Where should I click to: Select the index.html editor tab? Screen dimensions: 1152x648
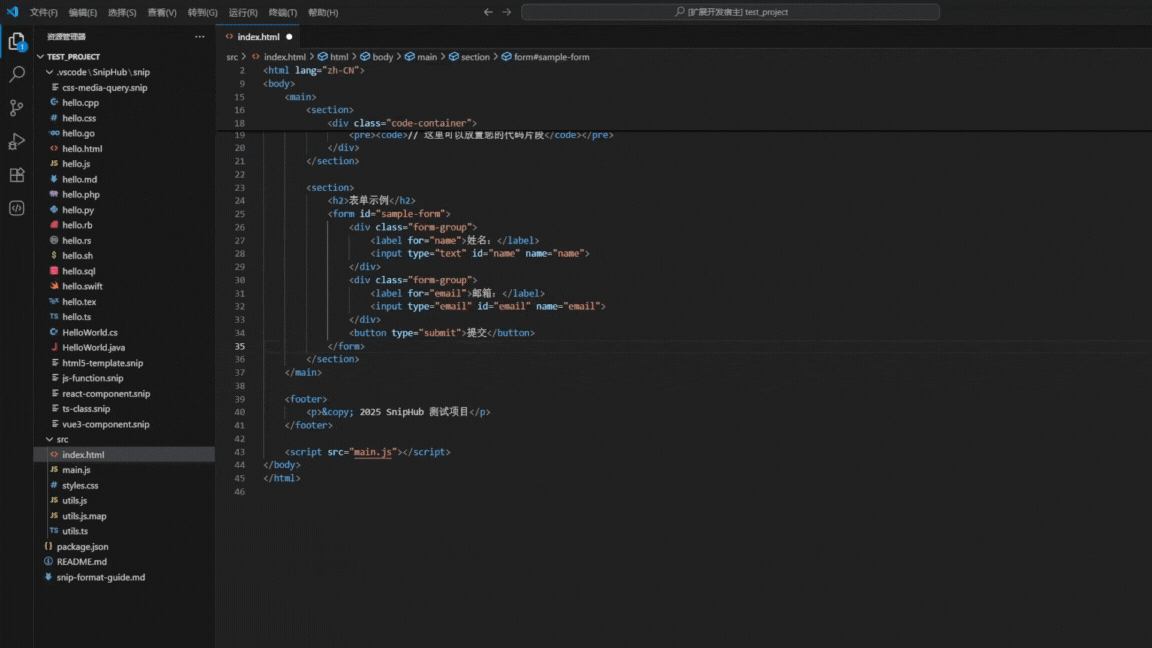[x=258, y=37]
